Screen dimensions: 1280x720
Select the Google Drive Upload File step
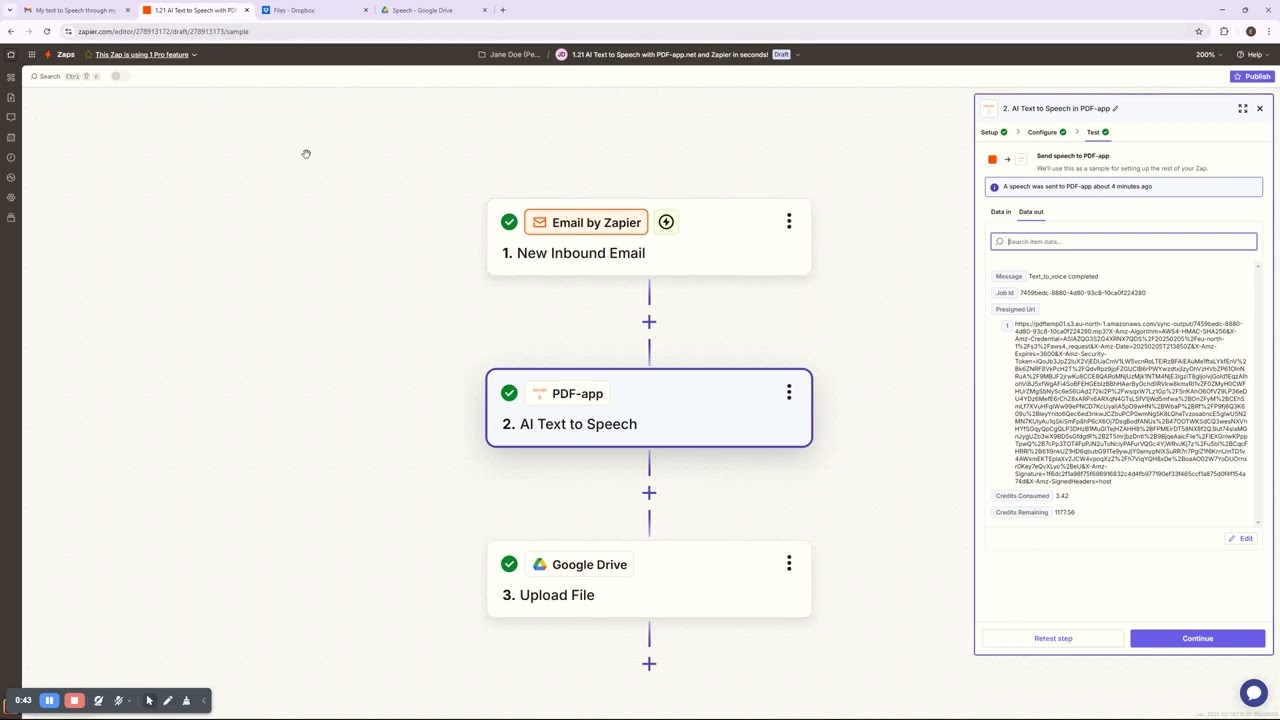click(649, 579)
